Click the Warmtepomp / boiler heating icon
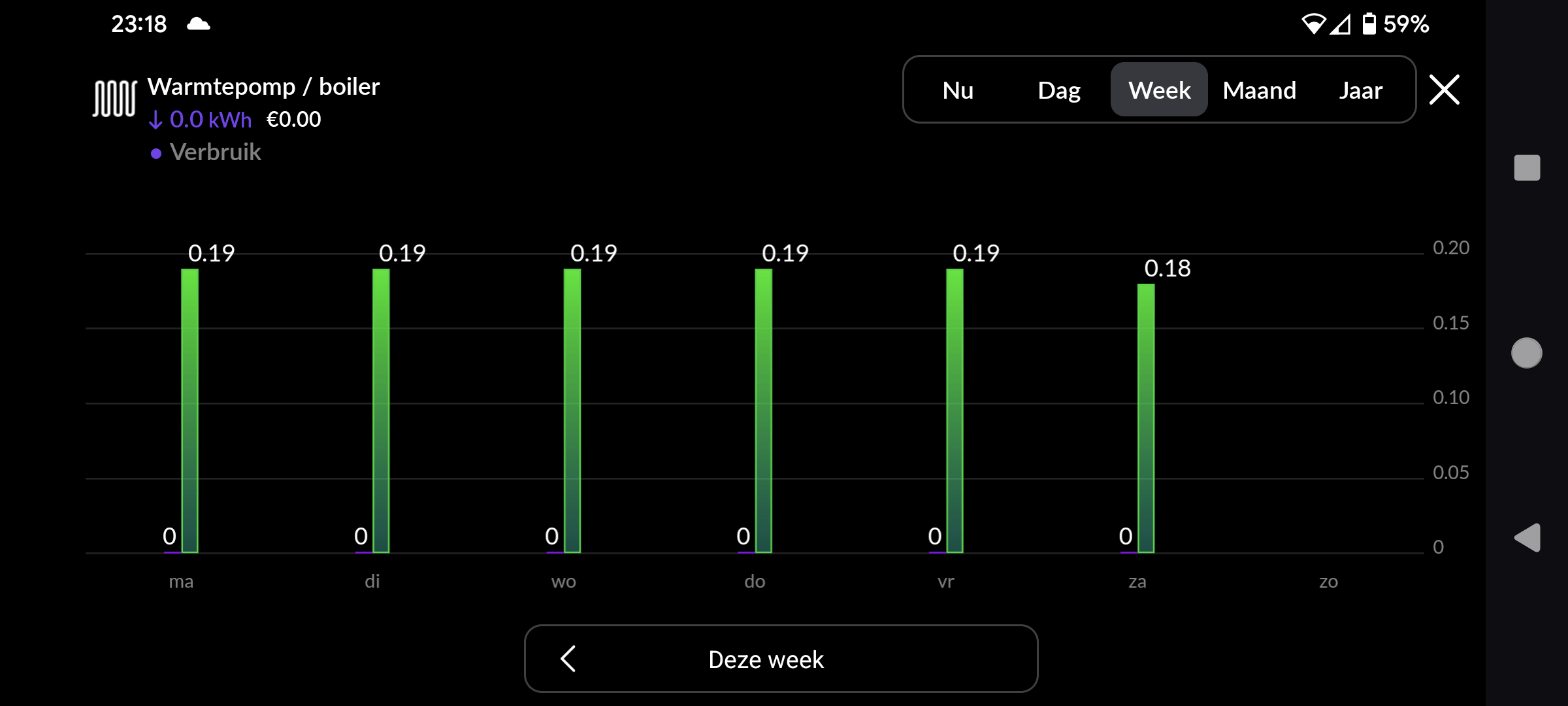The image size is (1568, 706). [x=114, y=99]
